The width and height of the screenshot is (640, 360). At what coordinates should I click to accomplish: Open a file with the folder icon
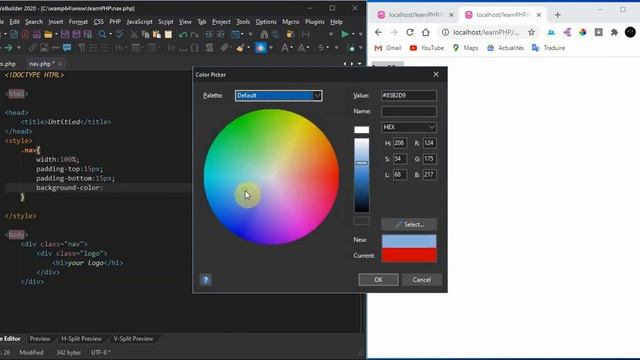48,34
